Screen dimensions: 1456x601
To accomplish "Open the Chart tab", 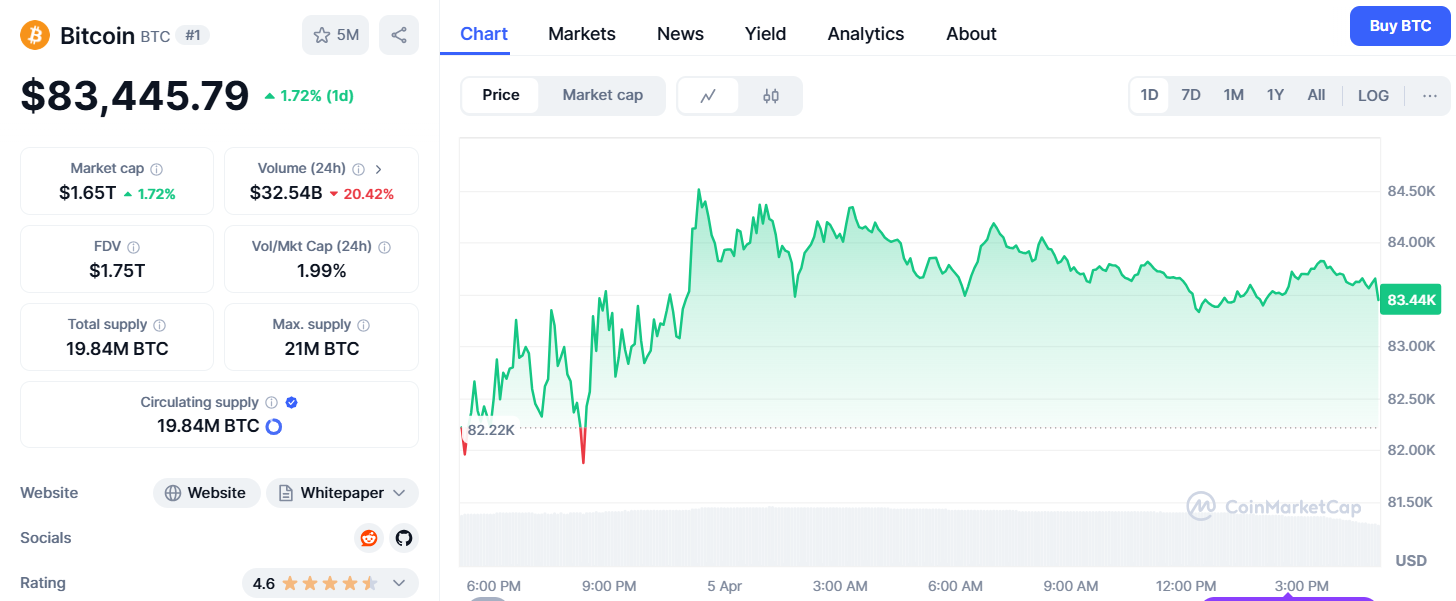I will pyautogui.click(x=484, y=34).
